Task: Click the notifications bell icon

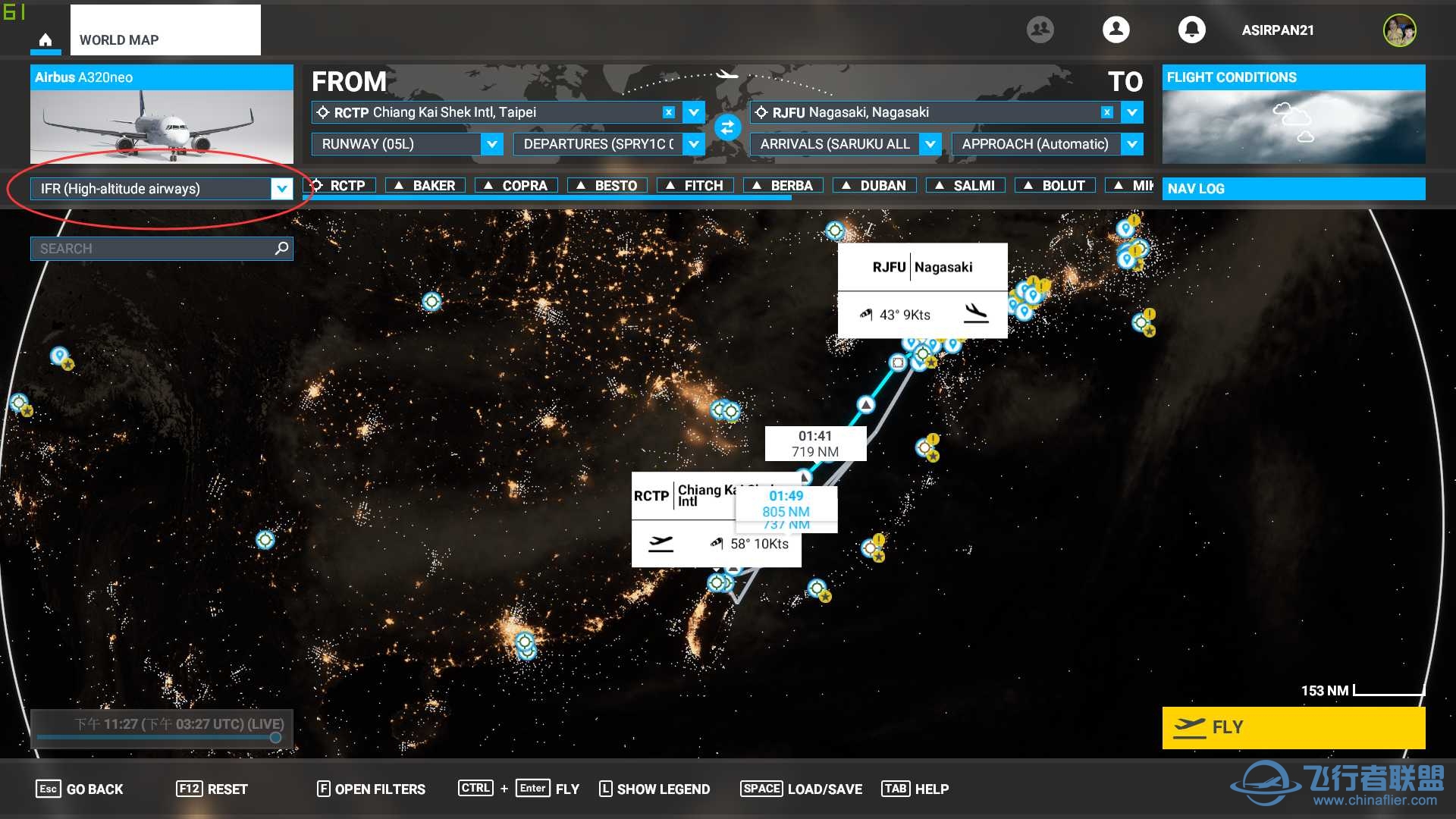Action: pos(1191,30)
